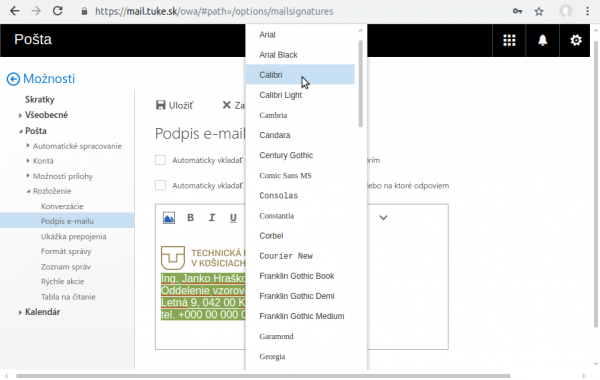Select Podpis e-mailu in sidebar
Image resolution: width=600 pixels, height=380 pixels.
coord(67,221)
